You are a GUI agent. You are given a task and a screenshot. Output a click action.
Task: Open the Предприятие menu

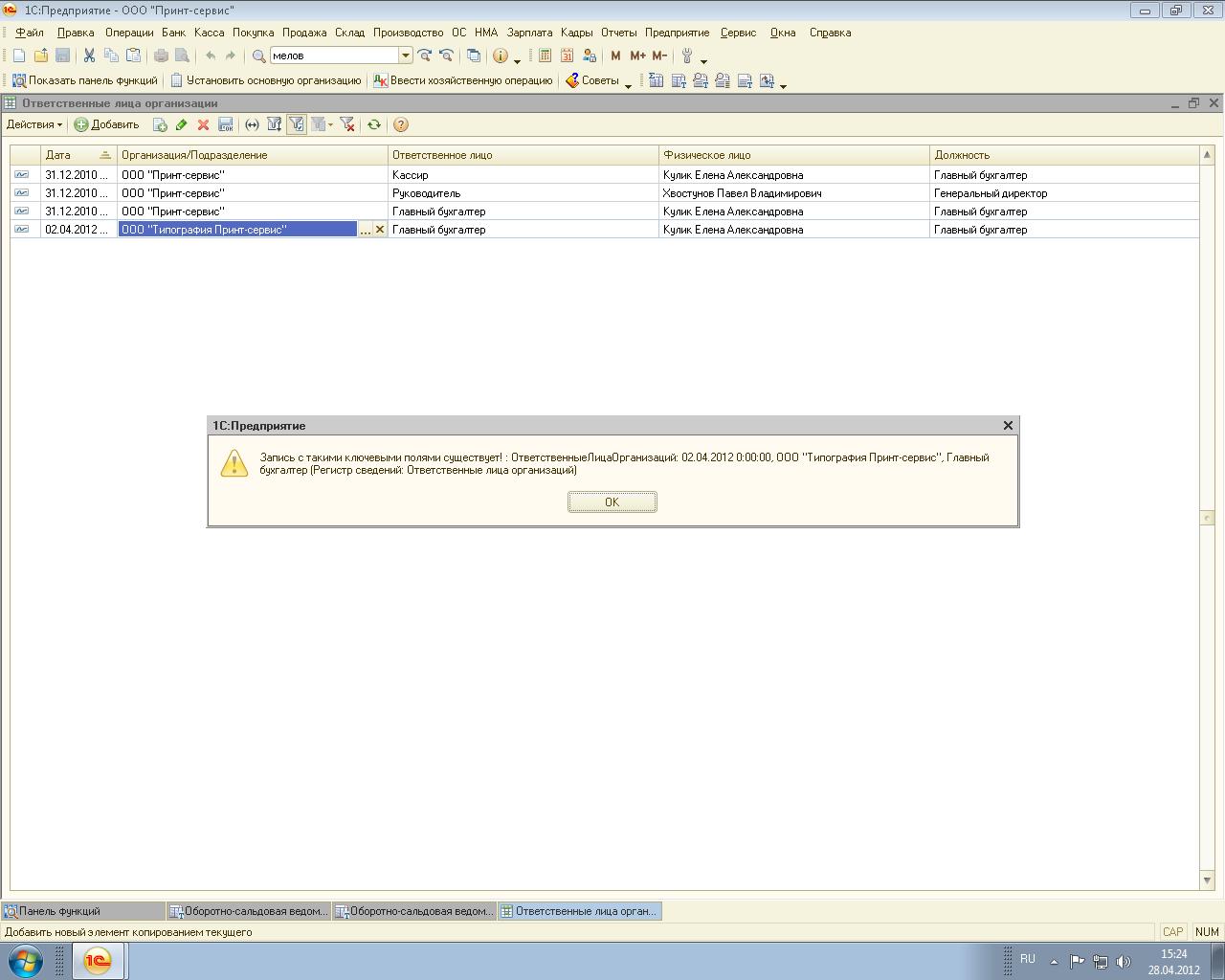pyautogui.click(x=677, y=33)
